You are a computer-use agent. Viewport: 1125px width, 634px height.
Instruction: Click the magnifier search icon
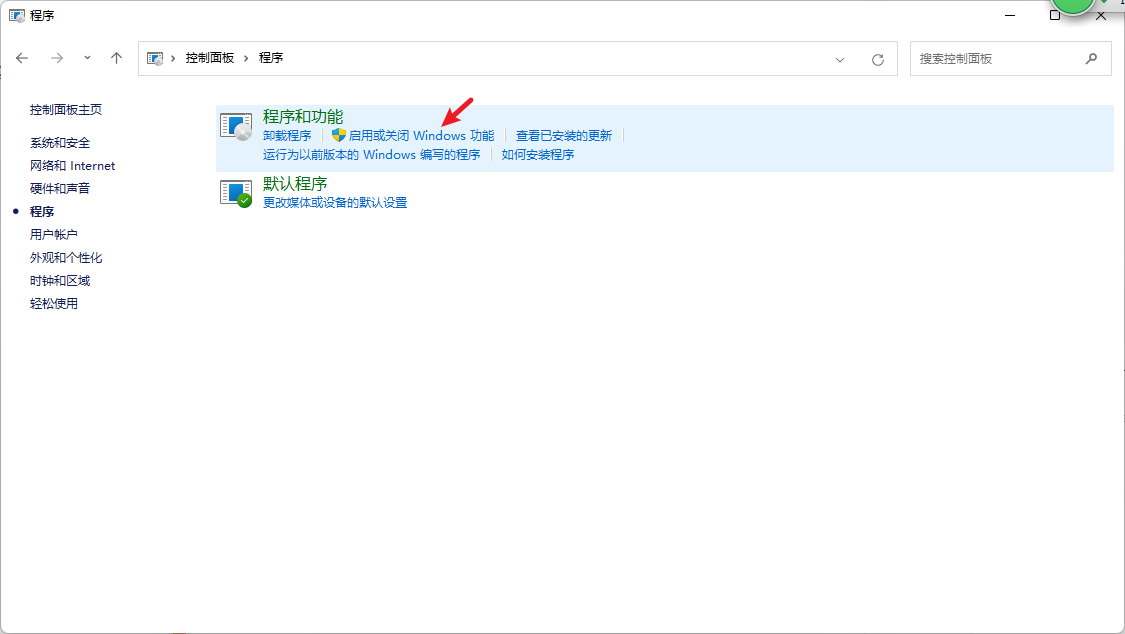(x=1091, y=59)
